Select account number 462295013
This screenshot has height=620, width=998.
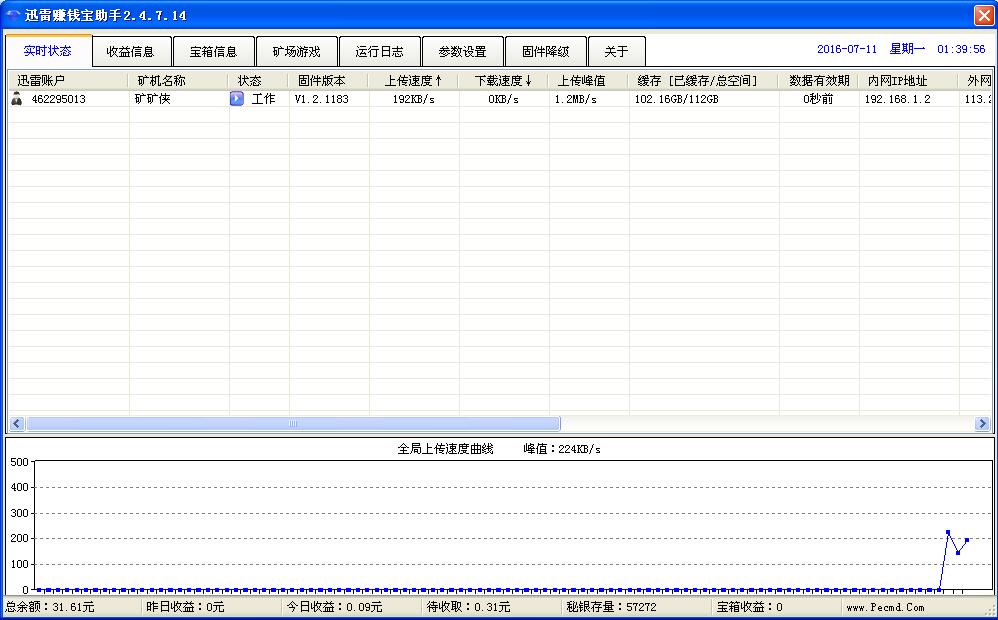click(x=59, y=99)
